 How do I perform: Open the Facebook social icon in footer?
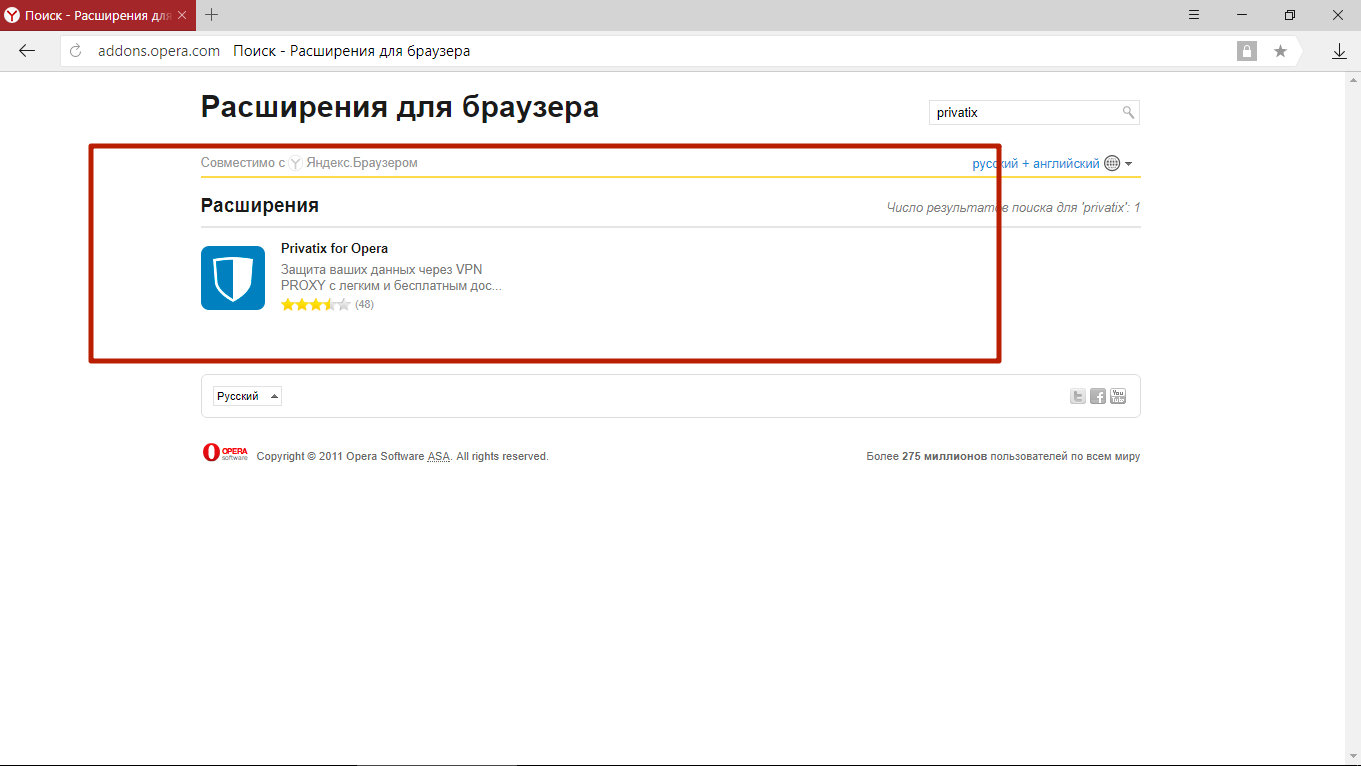[1098, 396]
